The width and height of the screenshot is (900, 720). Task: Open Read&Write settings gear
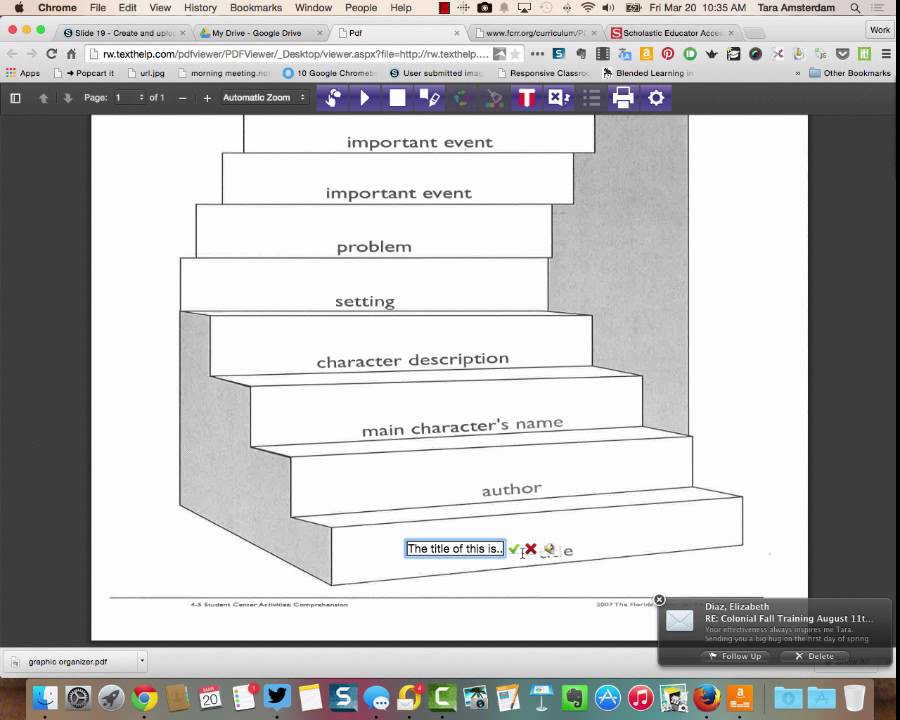[655, 98]
